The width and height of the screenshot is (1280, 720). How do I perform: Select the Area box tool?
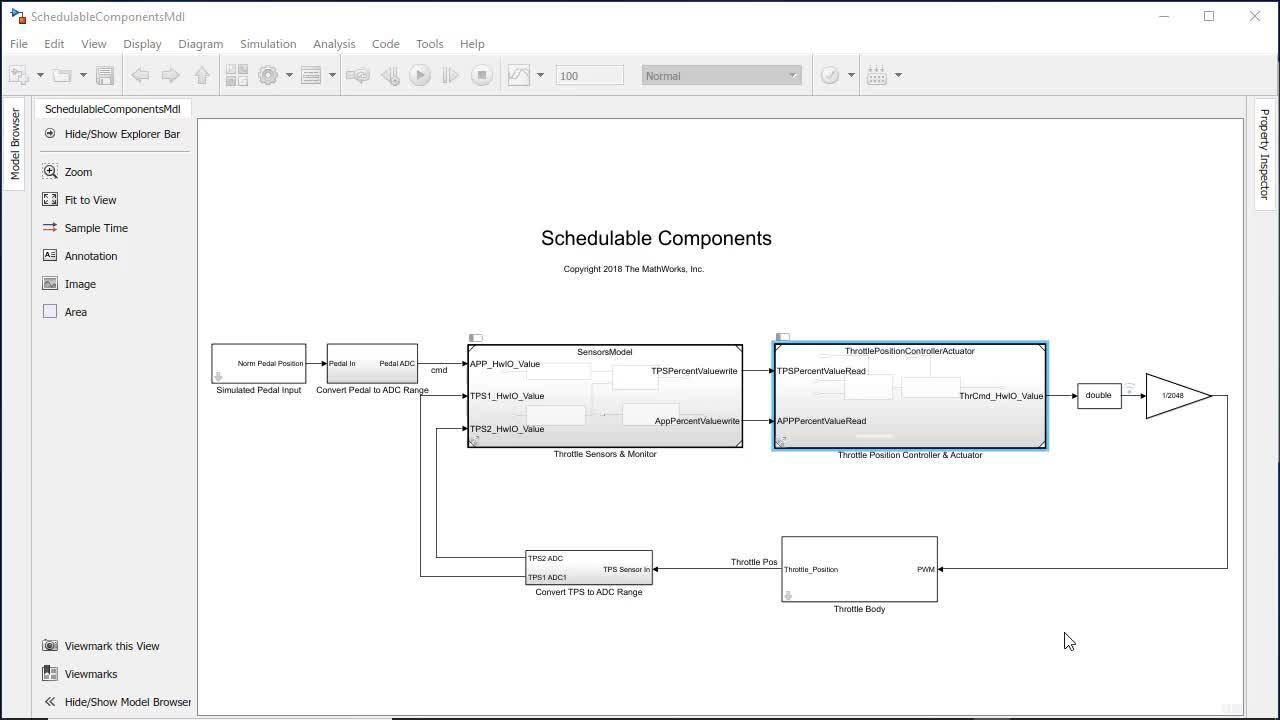(x=50, y=312)
